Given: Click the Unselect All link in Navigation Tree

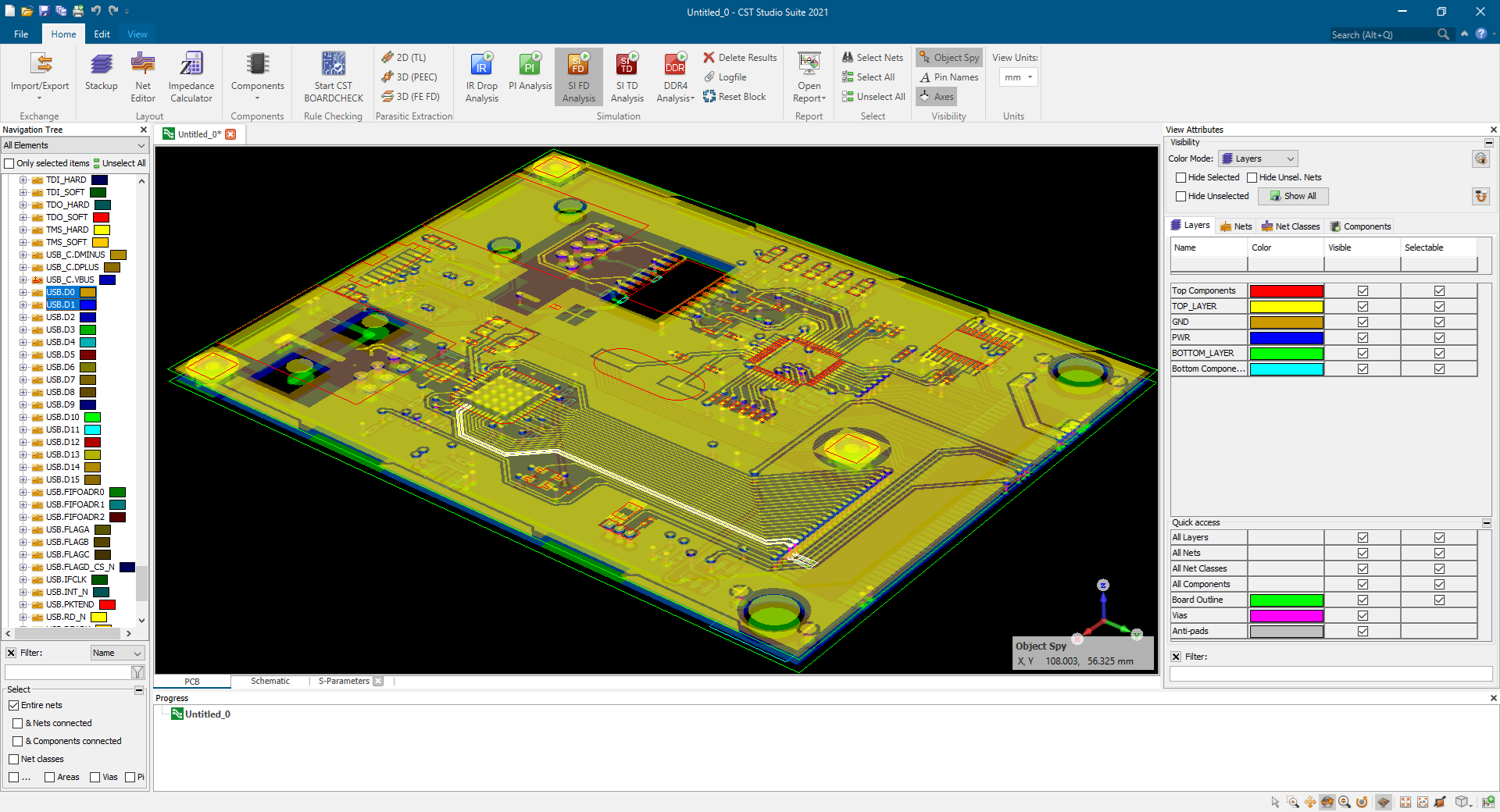Looking at the screenshot, I should click(x=120, y=163).
